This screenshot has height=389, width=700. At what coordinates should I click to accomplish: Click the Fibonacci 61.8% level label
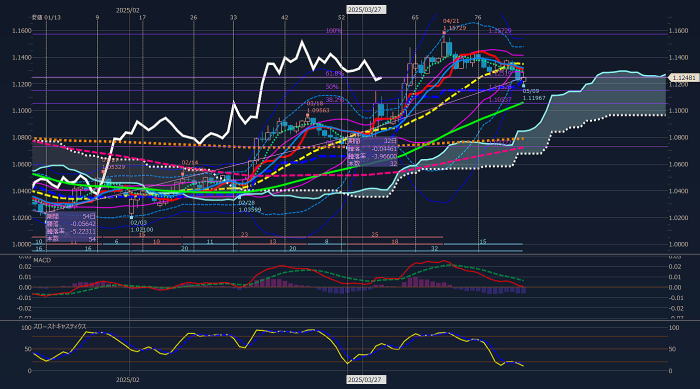[334, 74]
